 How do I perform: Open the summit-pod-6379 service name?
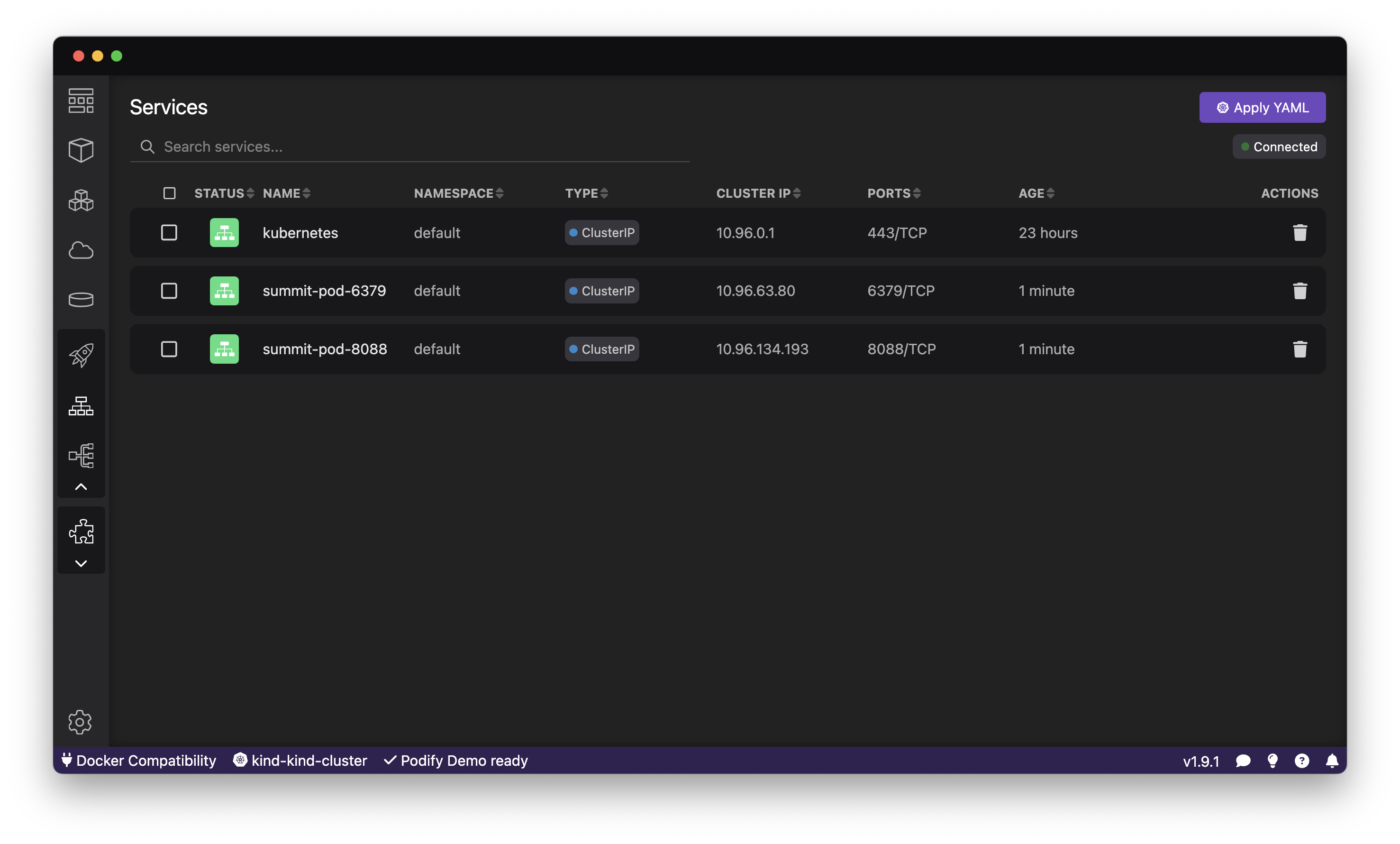(x=324, y=291)
